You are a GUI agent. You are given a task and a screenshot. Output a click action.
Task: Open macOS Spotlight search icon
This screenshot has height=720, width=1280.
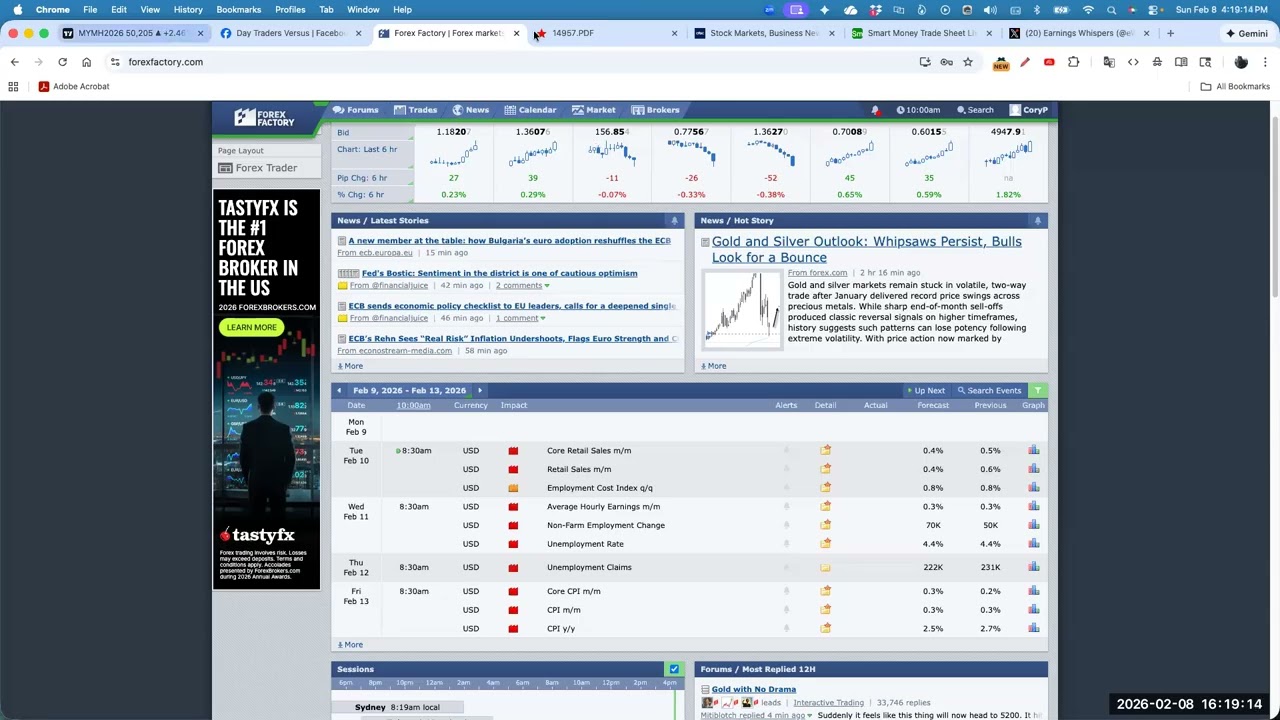(x=1111, y=10)
